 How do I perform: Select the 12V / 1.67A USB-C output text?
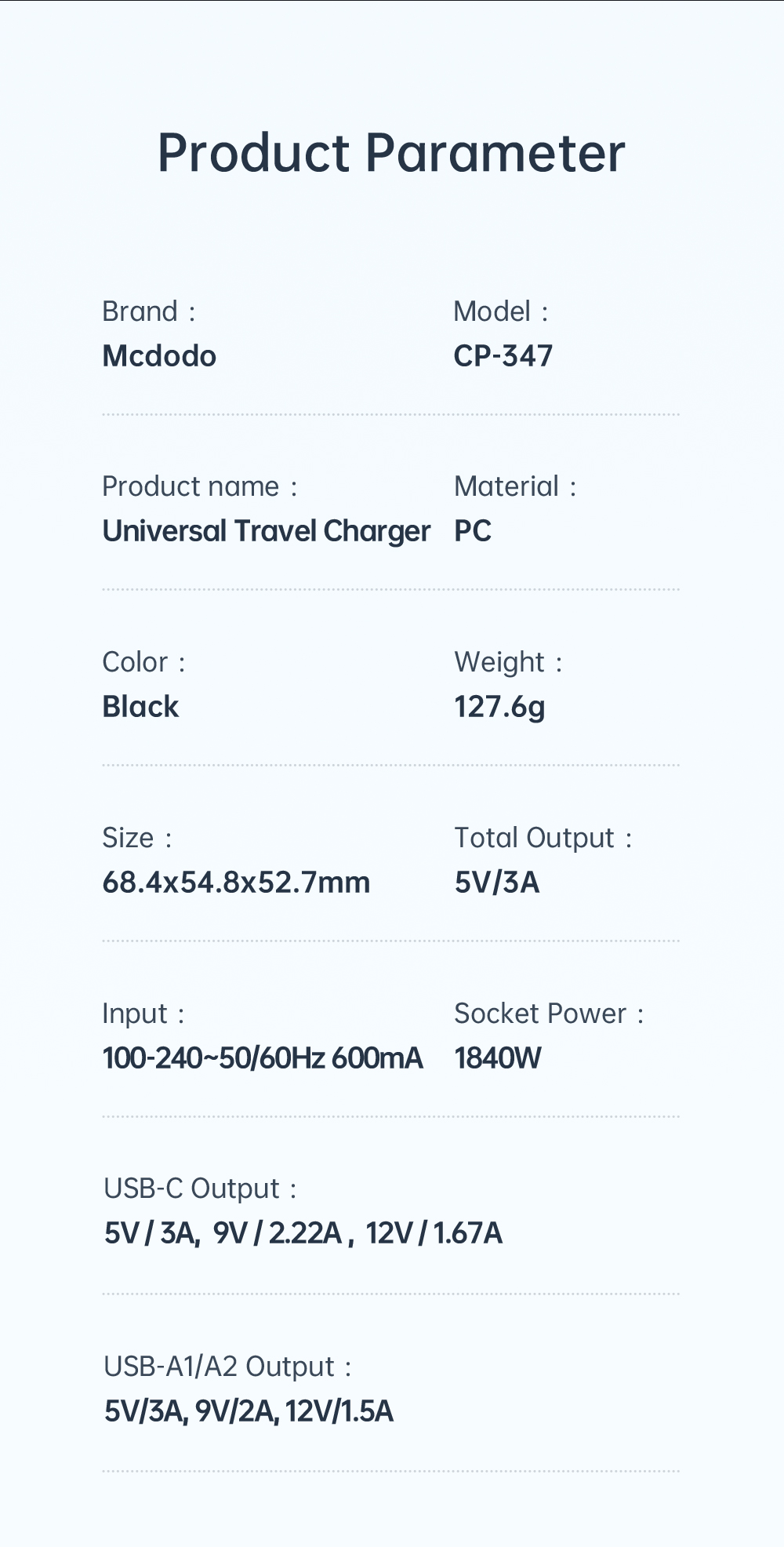[434, 1233]
